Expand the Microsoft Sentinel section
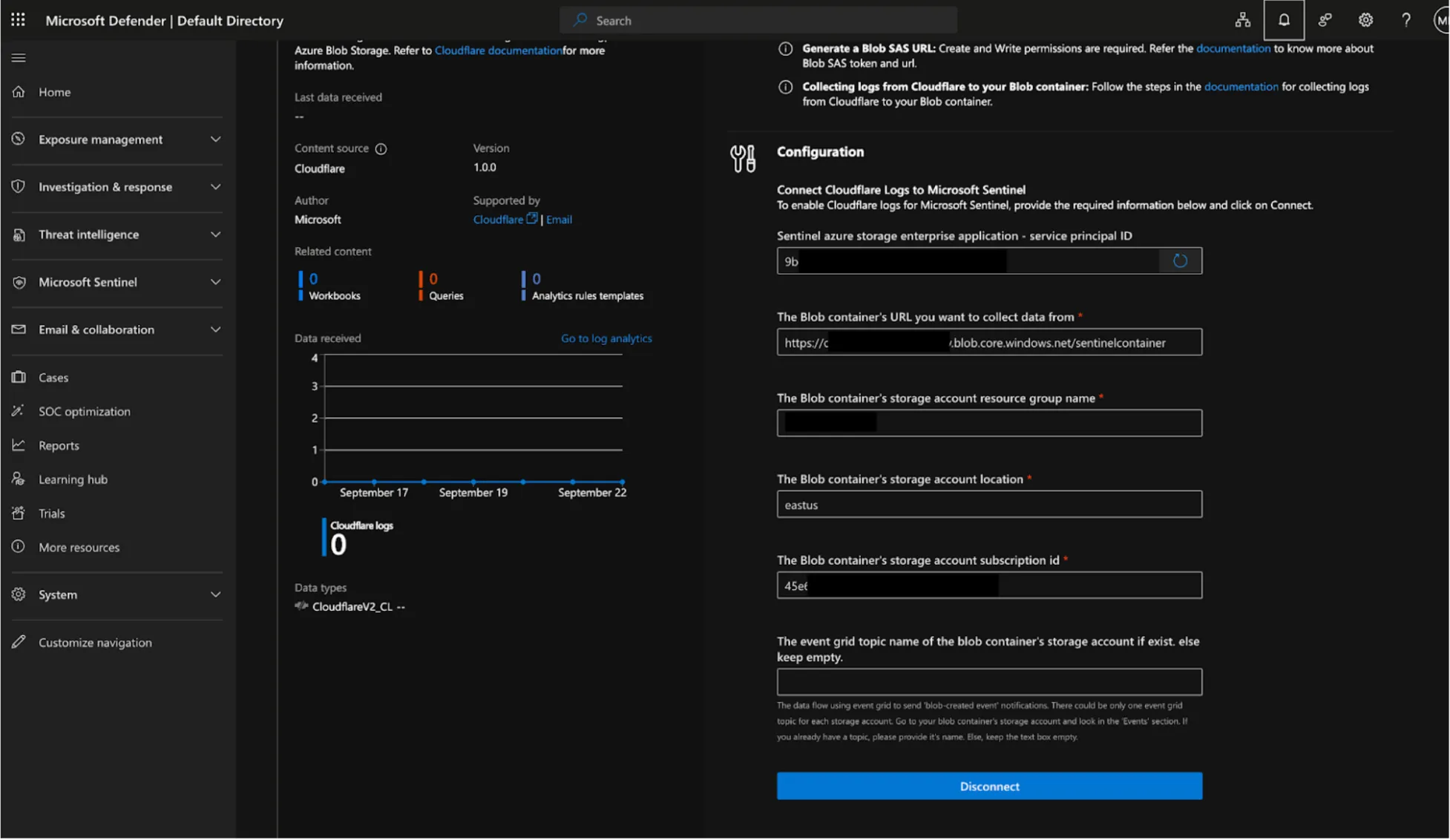Viewport: 1450px width, 840px height. click(215, 282)
